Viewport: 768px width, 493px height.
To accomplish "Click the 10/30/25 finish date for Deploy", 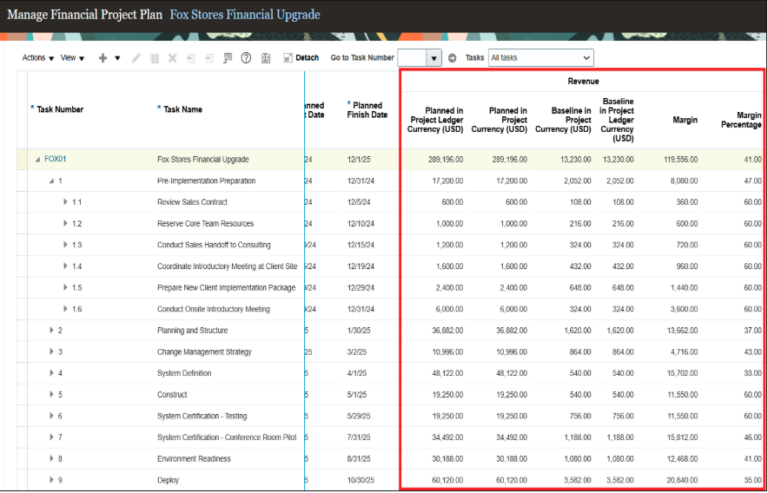I will tap(360, 480).
